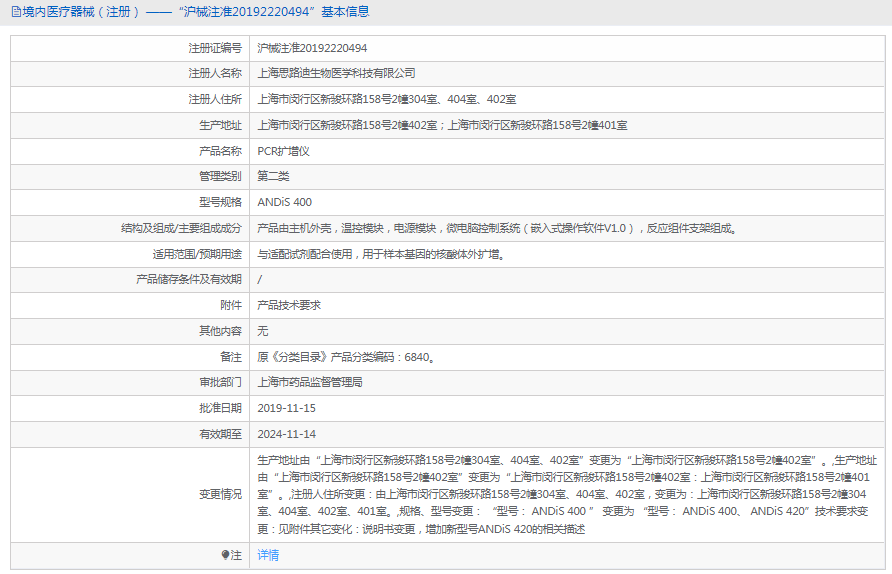Click the 有效期至 label

(220, 434)
